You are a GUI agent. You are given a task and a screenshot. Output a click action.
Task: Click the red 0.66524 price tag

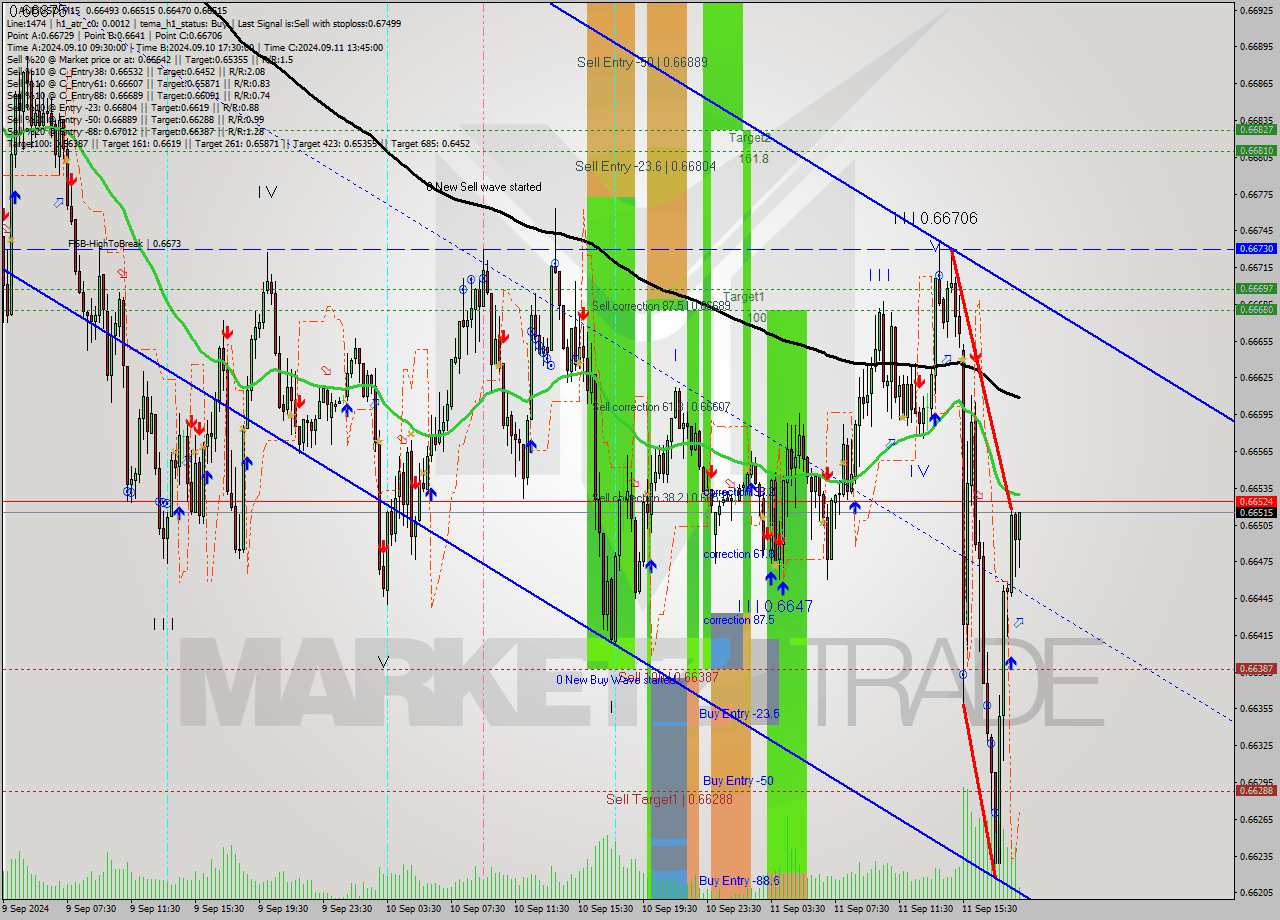coord(1256,501)
